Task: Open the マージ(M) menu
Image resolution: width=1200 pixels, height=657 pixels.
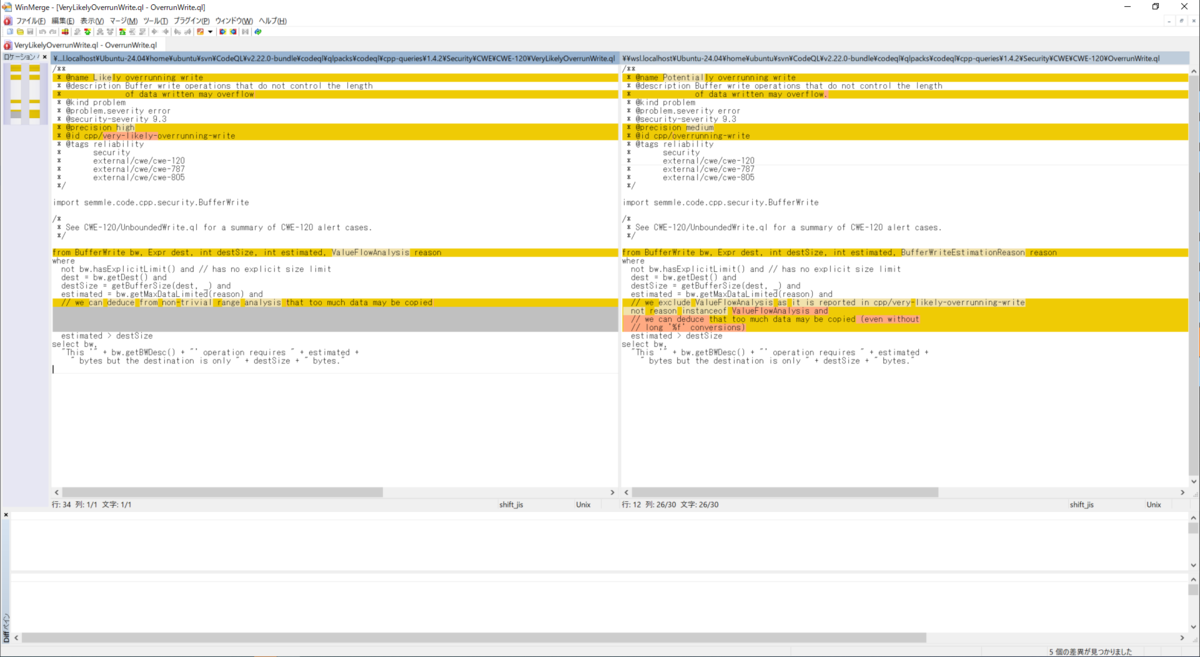Action: [x=124, y=20]
